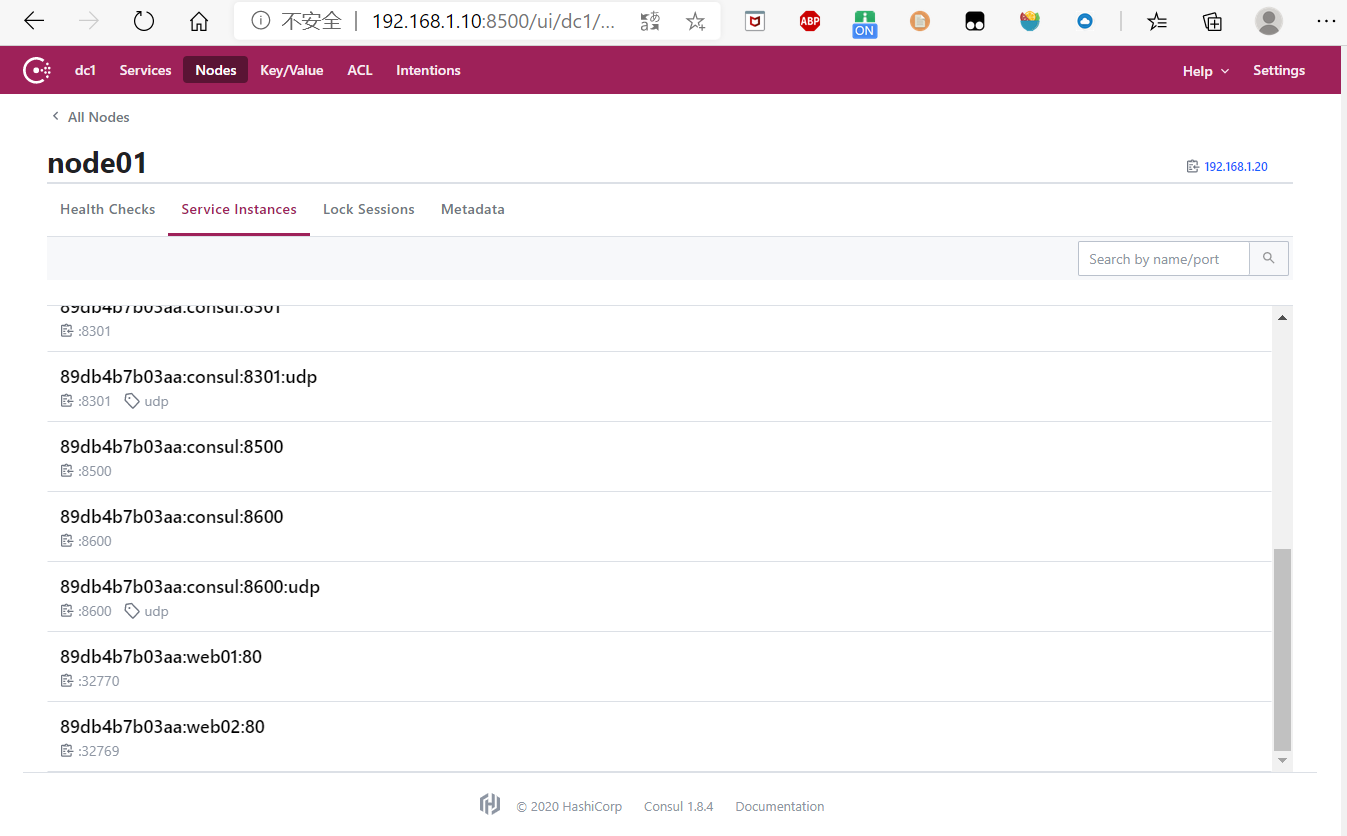Switch to the Health Checks tab

pyautogui.click(x=108, y=209)
